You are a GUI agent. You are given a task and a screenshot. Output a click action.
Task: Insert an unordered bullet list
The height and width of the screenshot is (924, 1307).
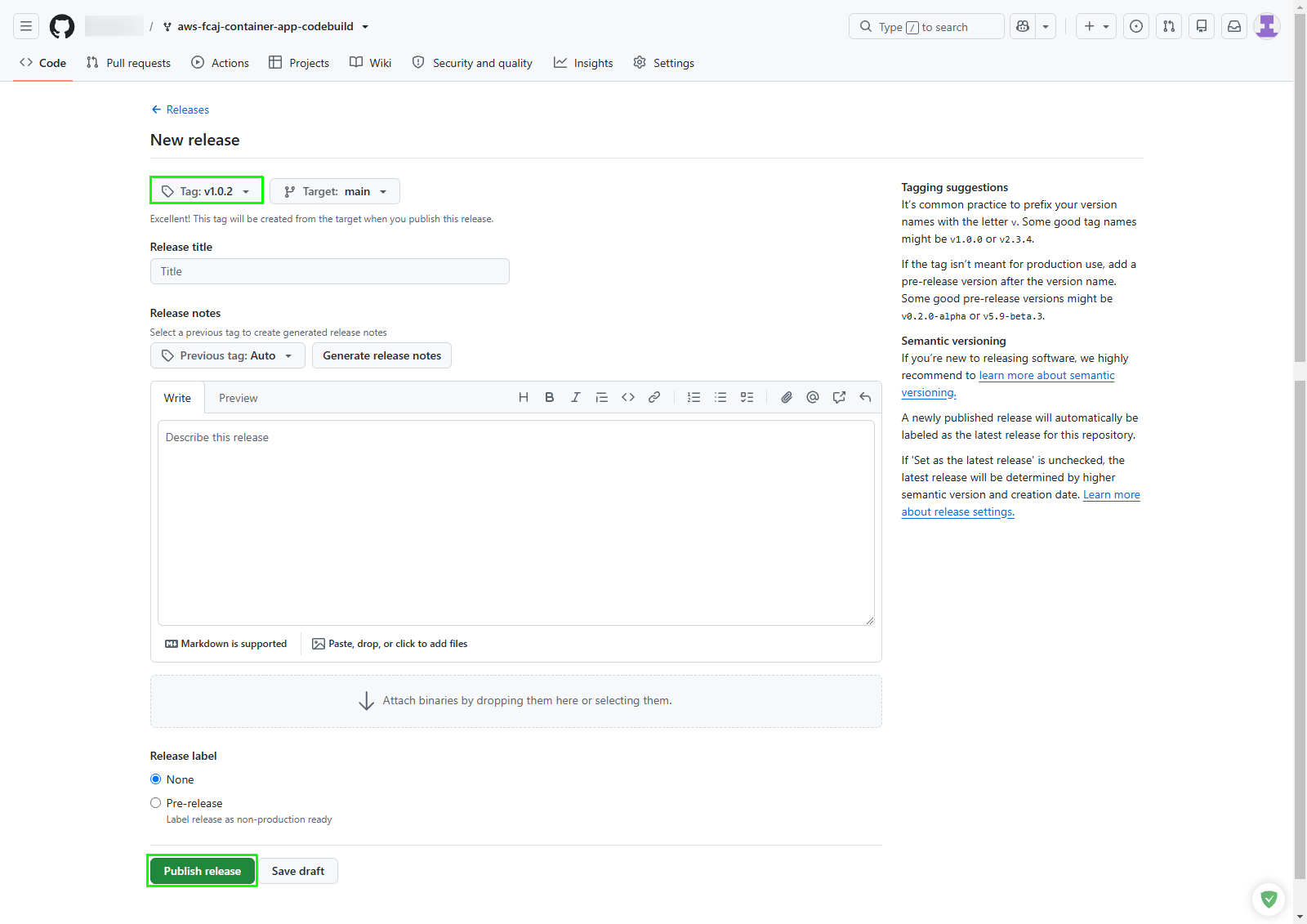click(720, 397)
